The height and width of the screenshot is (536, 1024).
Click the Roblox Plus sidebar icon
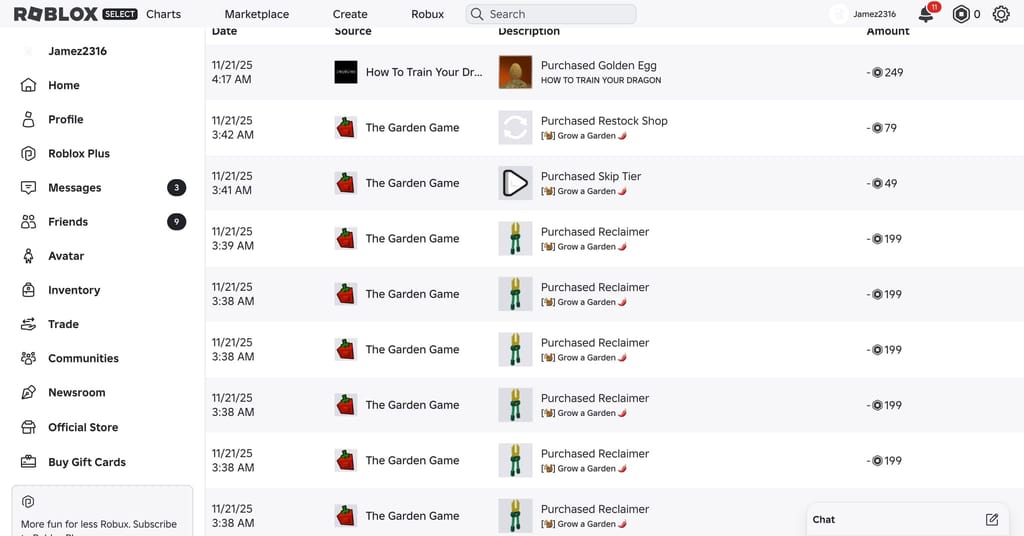point(28,153)
